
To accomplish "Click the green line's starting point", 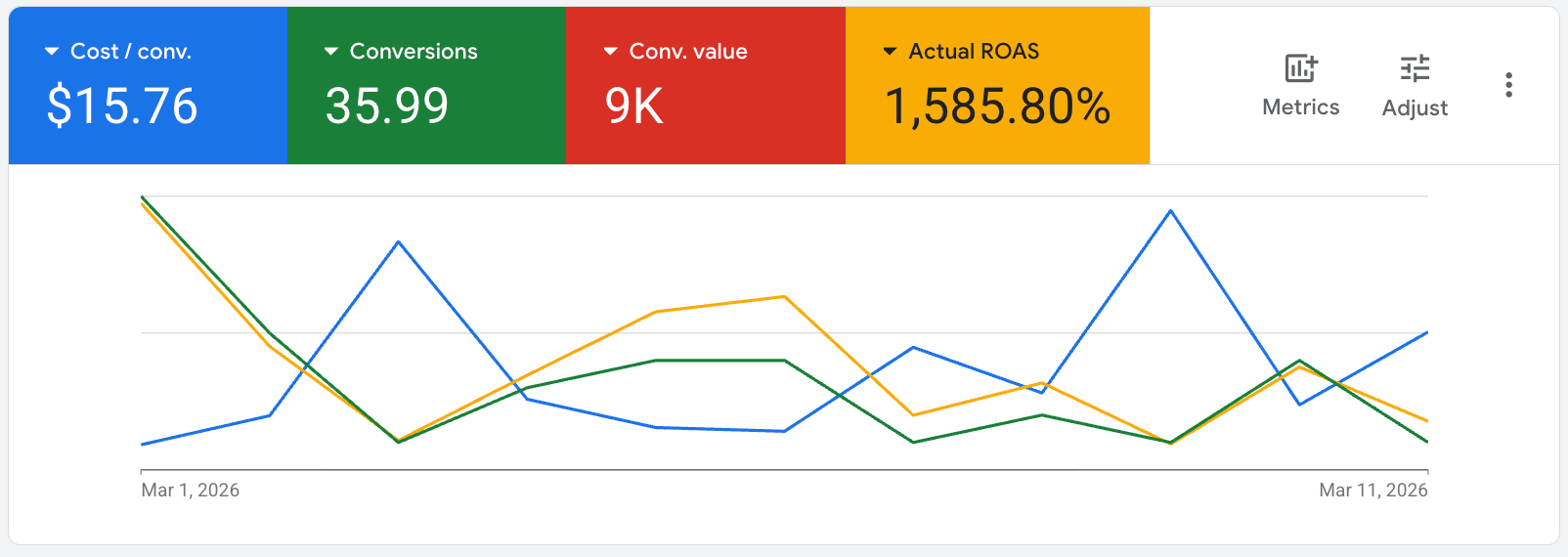I will 143,197.
